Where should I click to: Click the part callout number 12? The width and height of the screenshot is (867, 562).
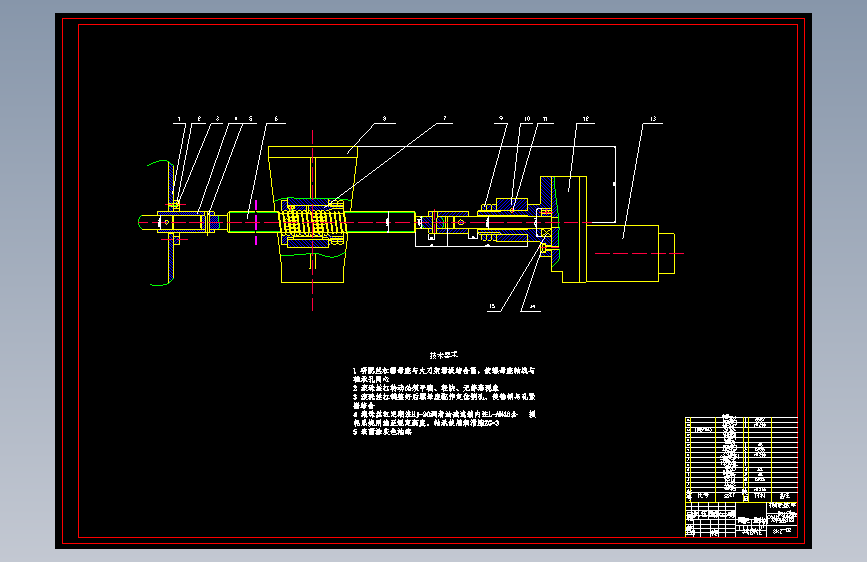click(x=586, y=119)
